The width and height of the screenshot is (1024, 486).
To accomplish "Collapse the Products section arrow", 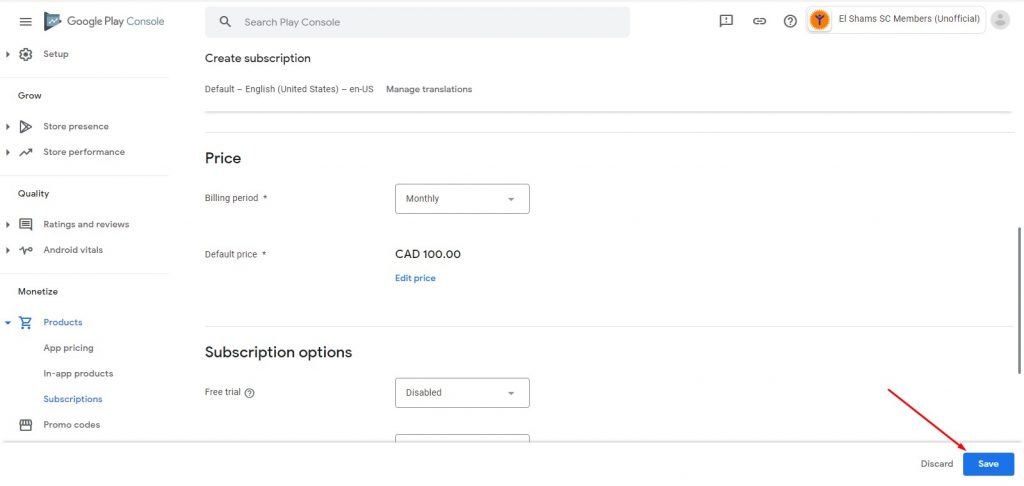I will 8,323.
